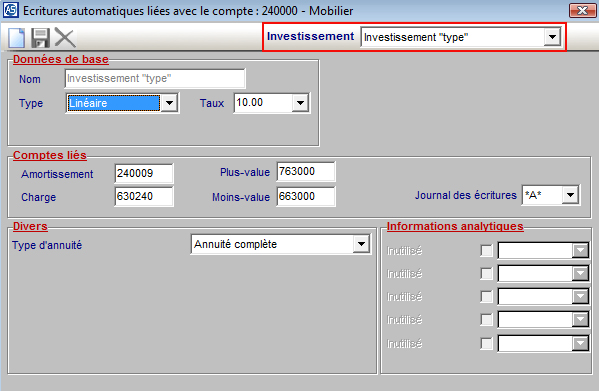Open the Type d'annuité dropdown arrow
599x391 pixels.
click(x=361, y=244)
